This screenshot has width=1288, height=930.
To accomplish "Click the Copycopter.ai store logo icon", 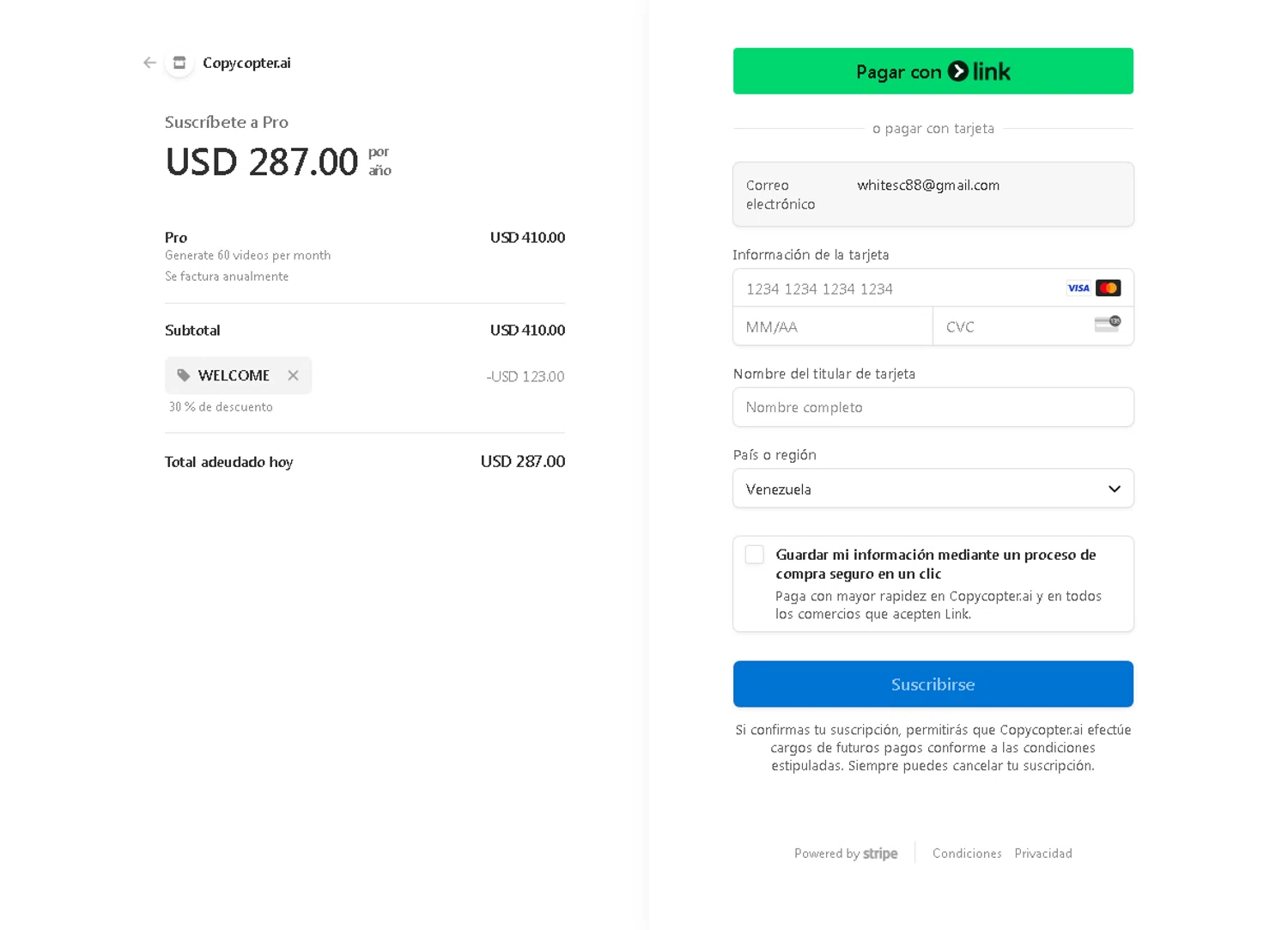I will (x=179, y=63).
